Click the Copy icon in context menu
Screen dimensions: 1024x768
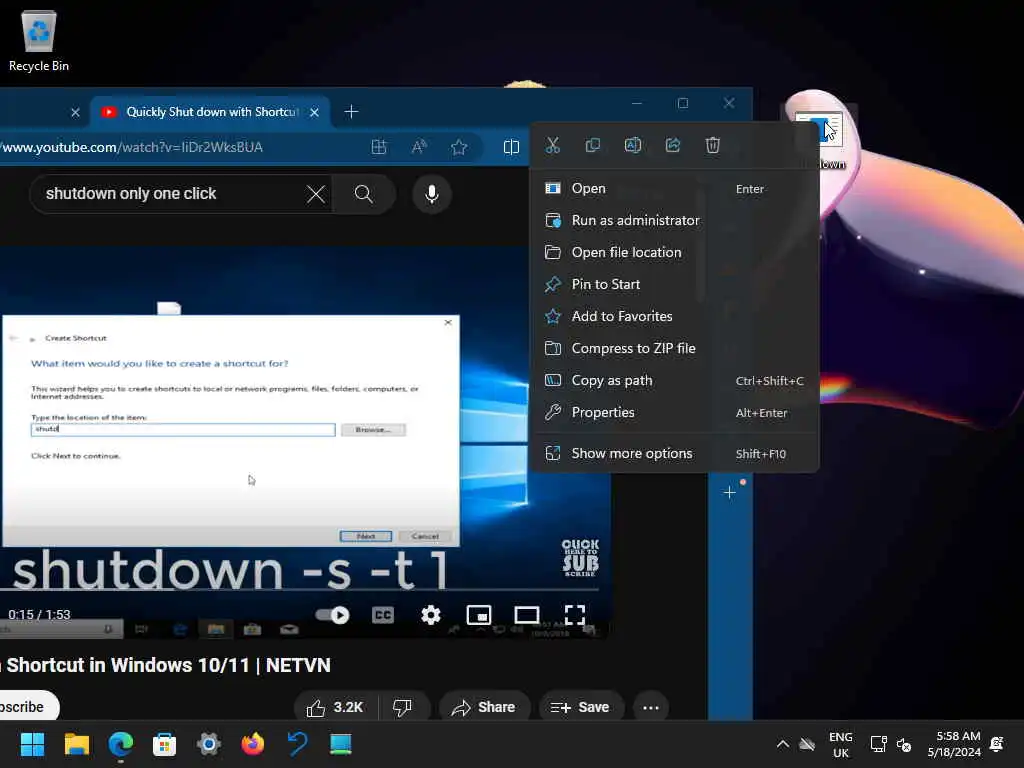[592, 145]
